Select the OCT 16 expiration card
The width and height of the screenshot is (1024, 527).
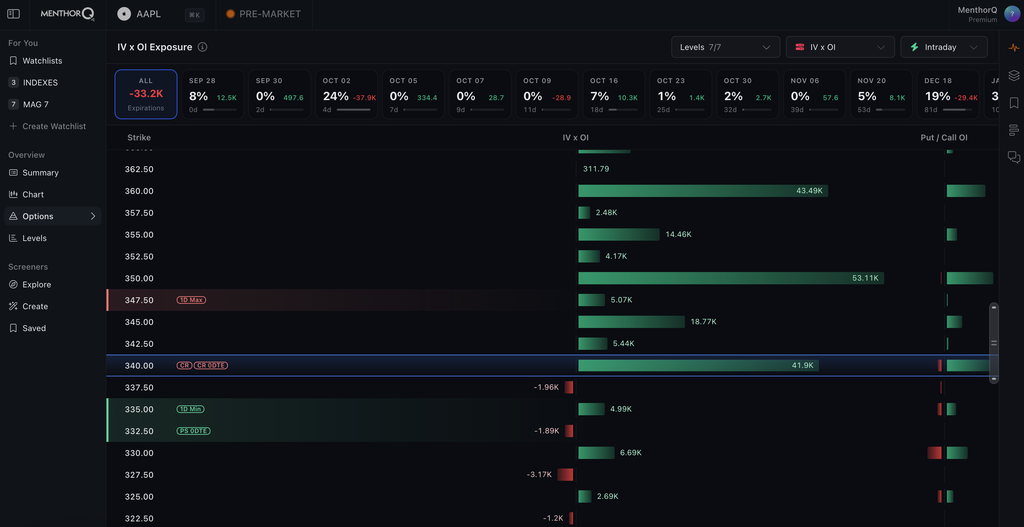(614, 94)
